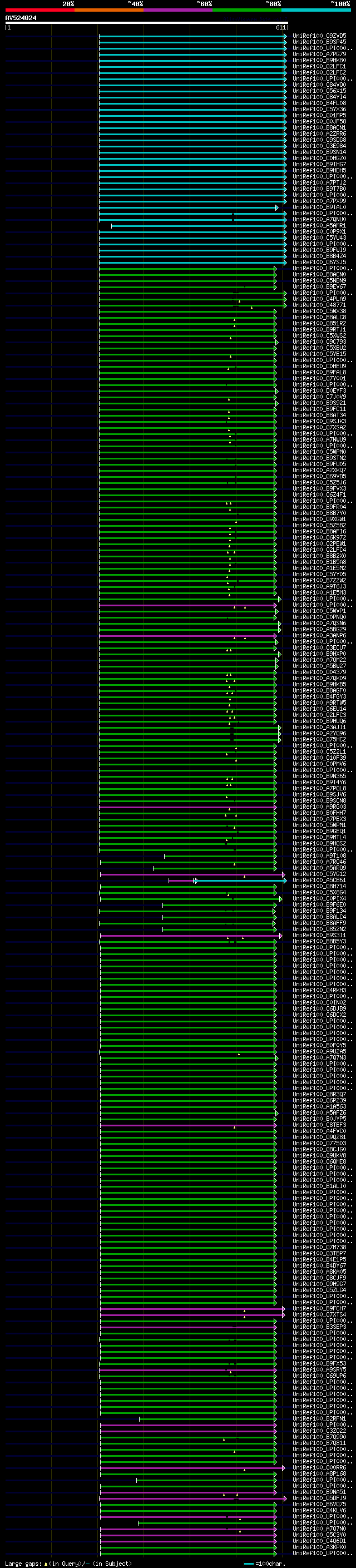Screen dimensions: 356x1568
Task: Click UniRef100_B9NA51 label
Action: pyautogui.click(x=319, y=1492)
